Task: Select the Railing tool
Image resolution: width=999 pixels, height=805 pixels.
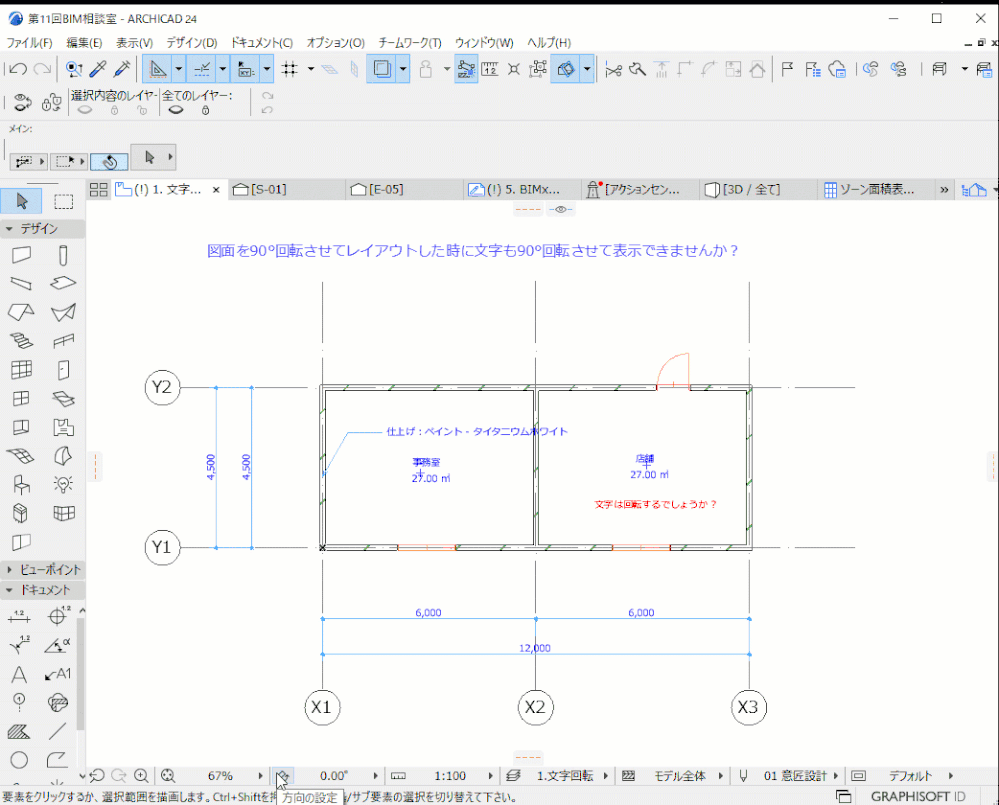Action: pos(62,341)
